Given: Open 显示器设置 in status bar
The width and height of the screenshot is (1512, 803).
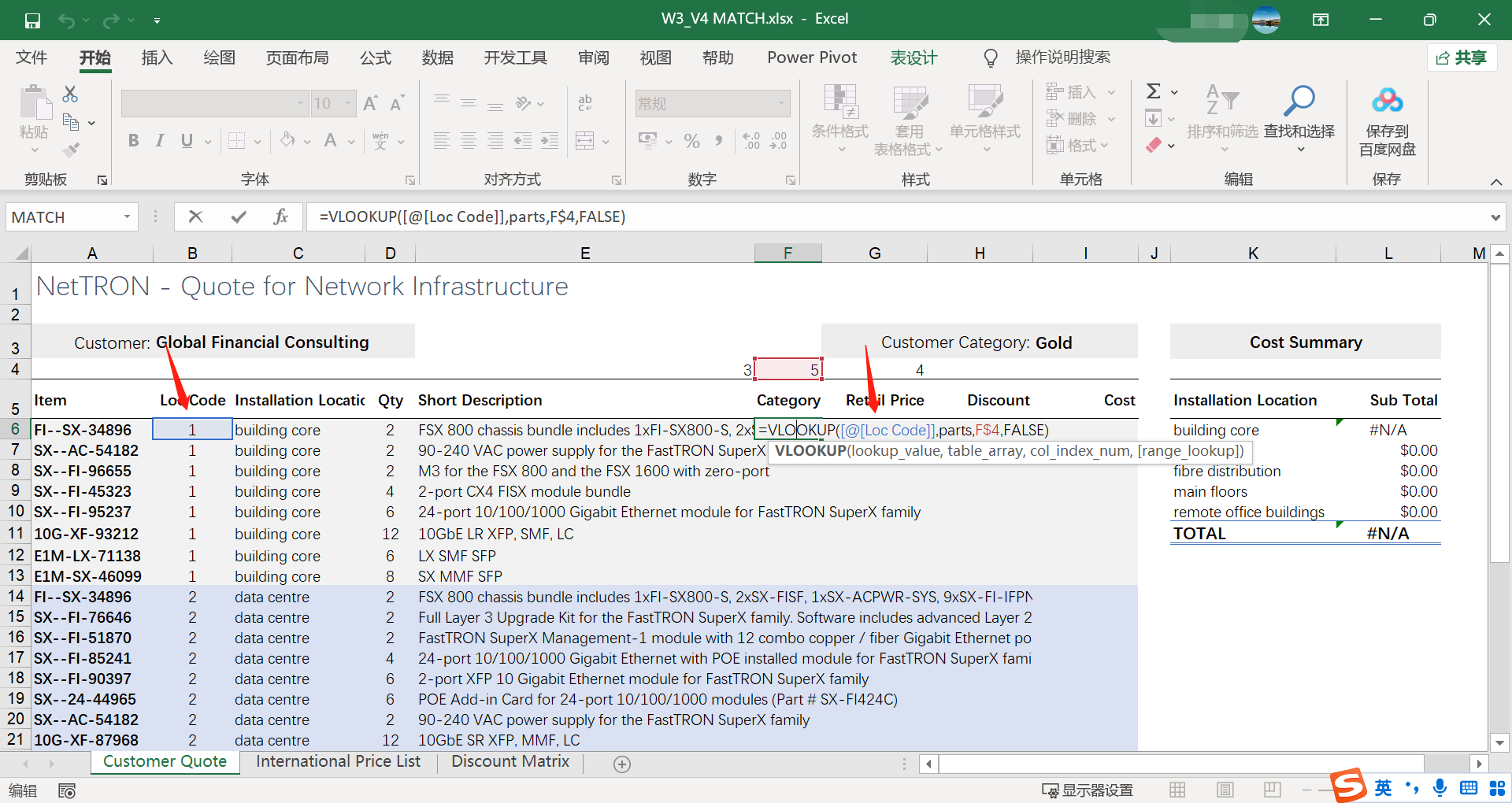Looking at the screenshot, I should coord(1088,790).
